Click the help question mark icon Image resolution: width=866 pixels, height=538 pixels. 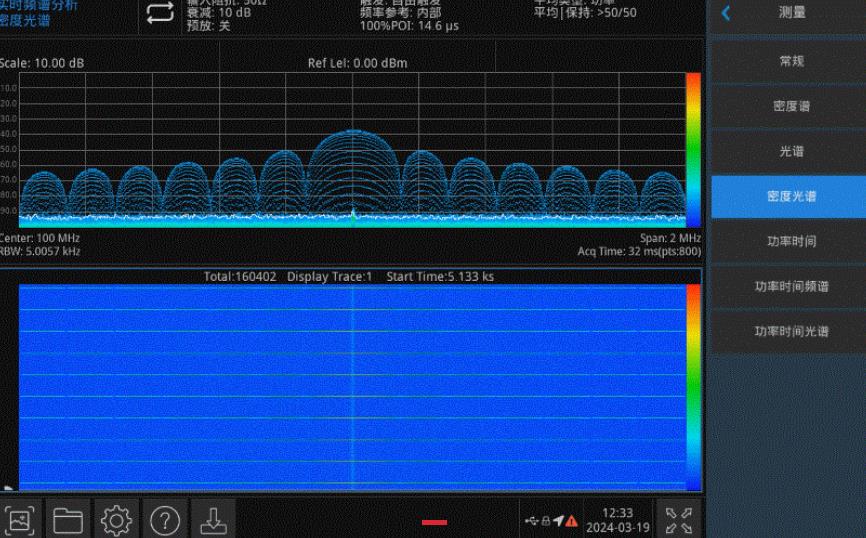pyautogui.click(x=165, y=520)
